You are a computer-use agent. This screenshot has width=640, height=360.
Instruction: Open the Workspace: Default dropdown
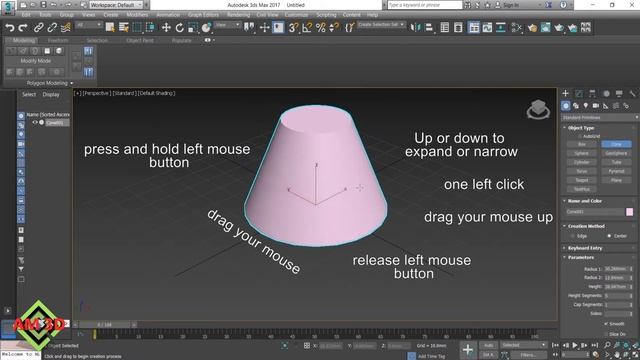(x=116, y=5)
